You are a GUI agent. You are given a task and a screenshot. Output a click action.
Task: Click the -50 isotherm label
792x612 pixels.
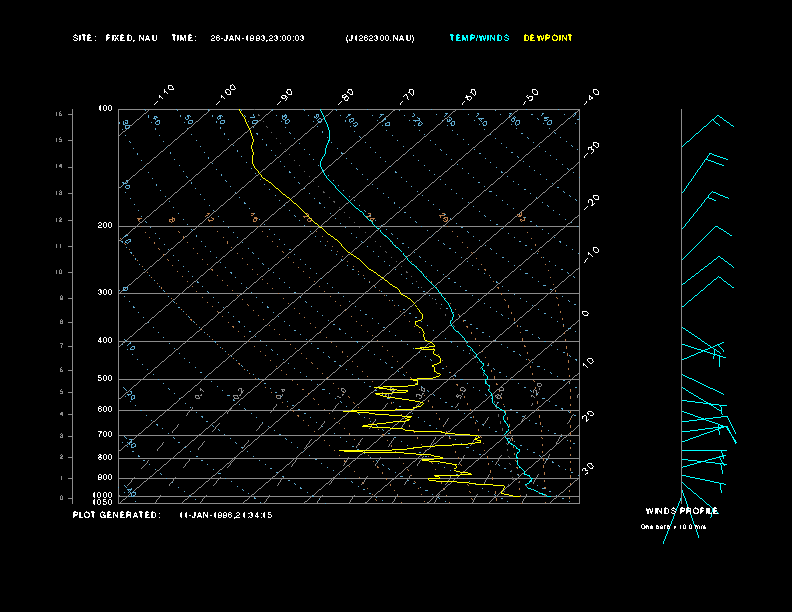click(x=531, y=96)
